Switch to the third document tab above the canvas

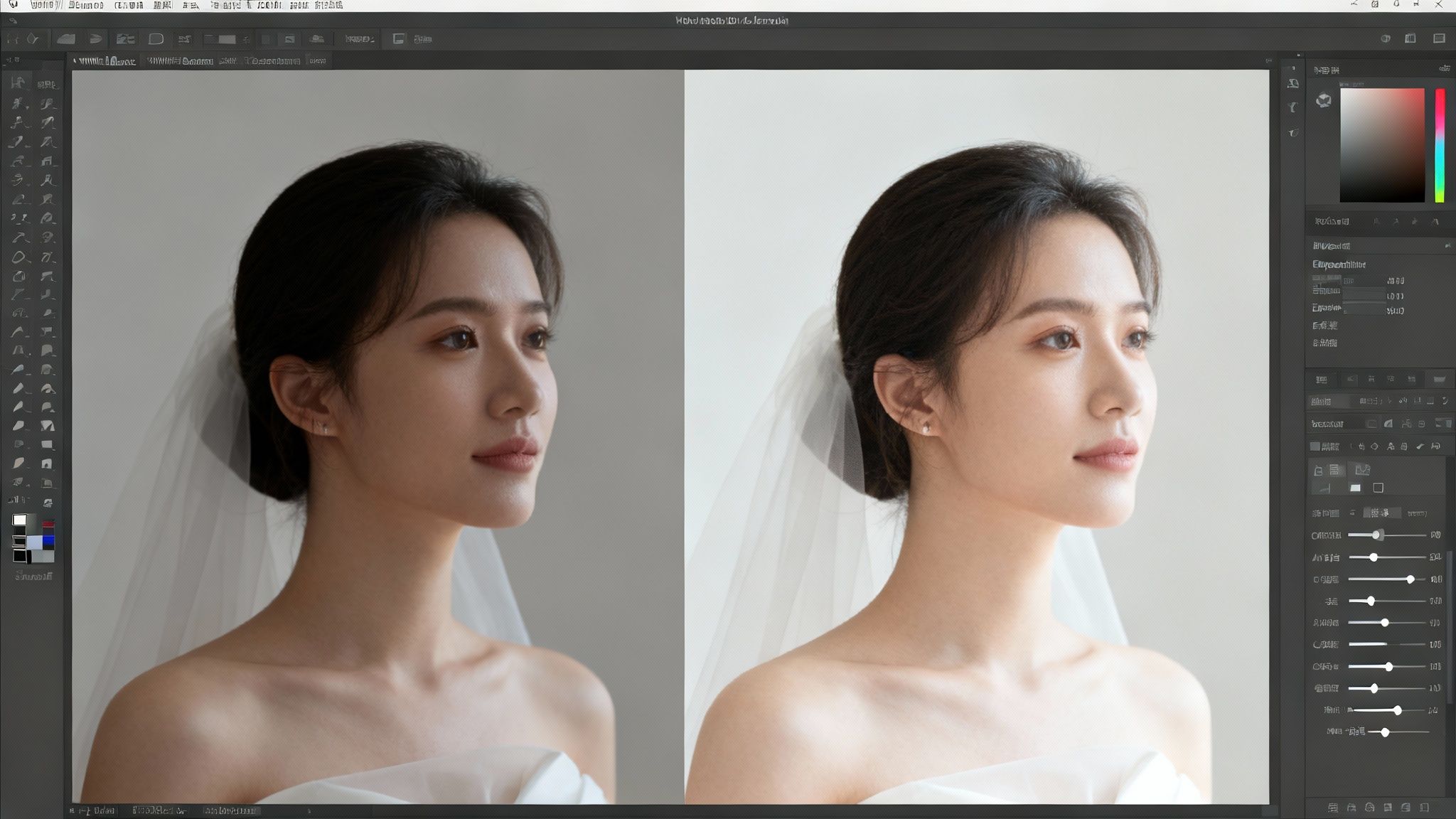[x=273, y=61]
